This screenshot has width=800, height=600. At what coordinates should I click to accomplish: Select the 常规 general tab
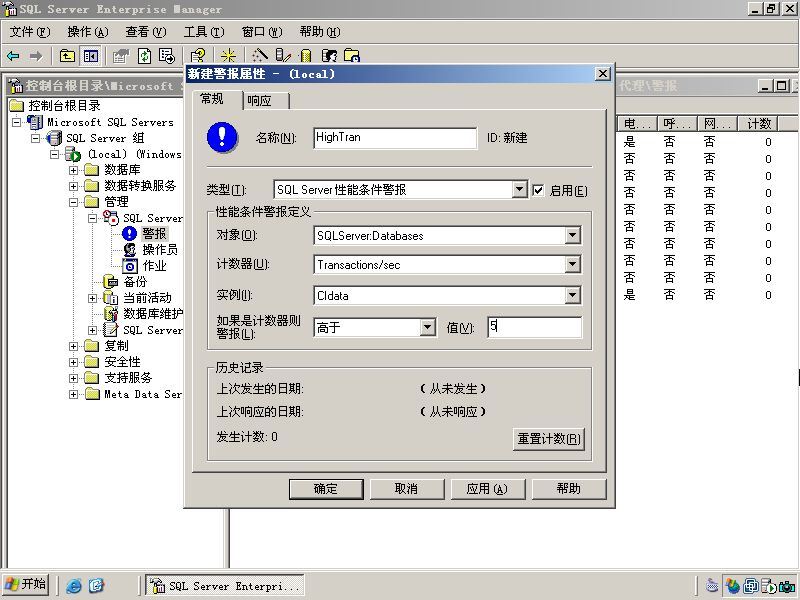pyautogui.click(x=217, y=99)
